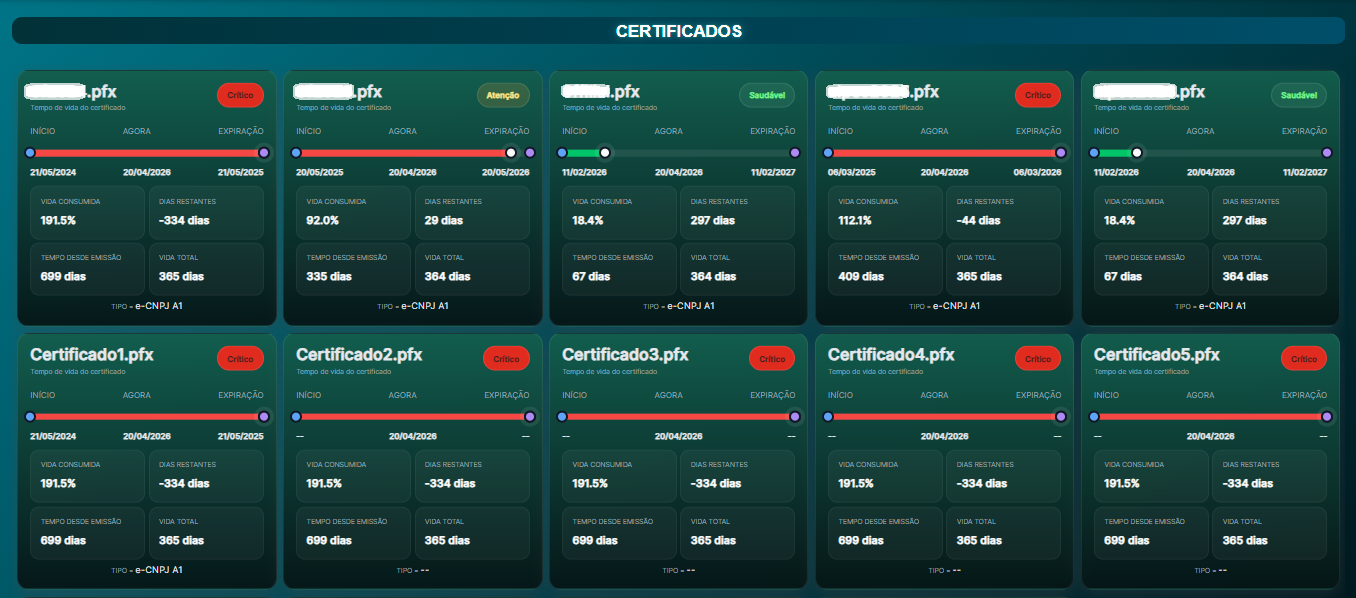1356x598 pixels.
Task: Click 21/05/2024 start date in Certificado1.pfx card
Action: (x=53, y=436)
